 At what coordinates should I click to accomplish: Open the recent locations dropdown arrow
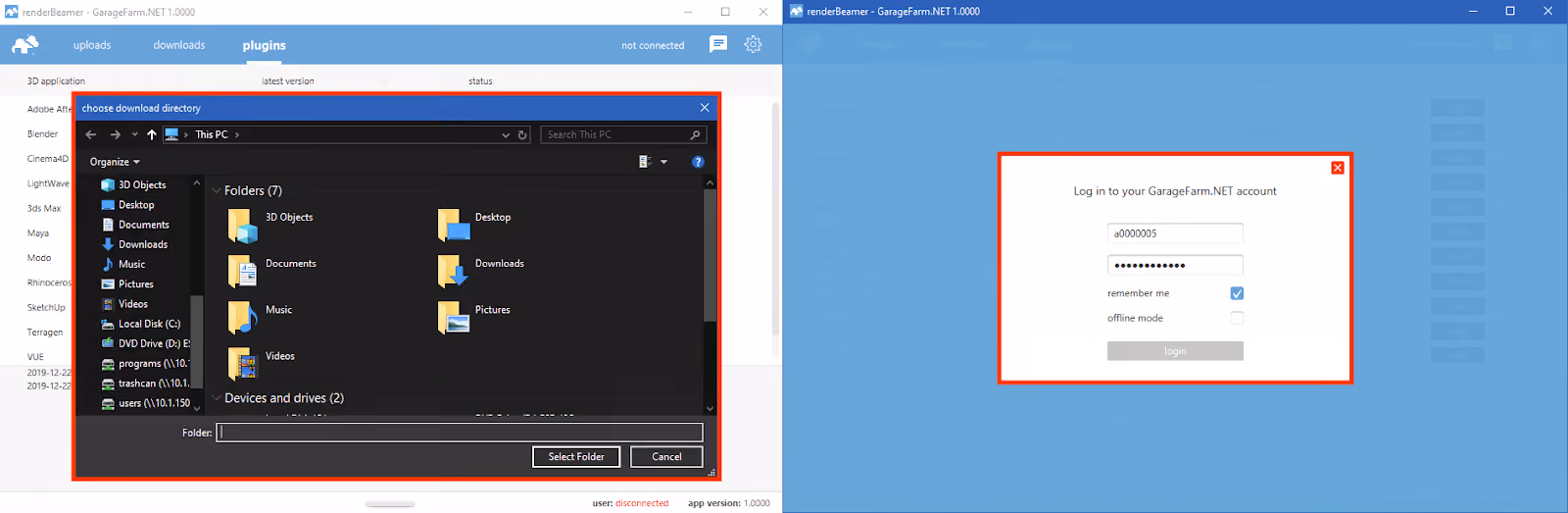pyautogui.click(x=134, y=134)
